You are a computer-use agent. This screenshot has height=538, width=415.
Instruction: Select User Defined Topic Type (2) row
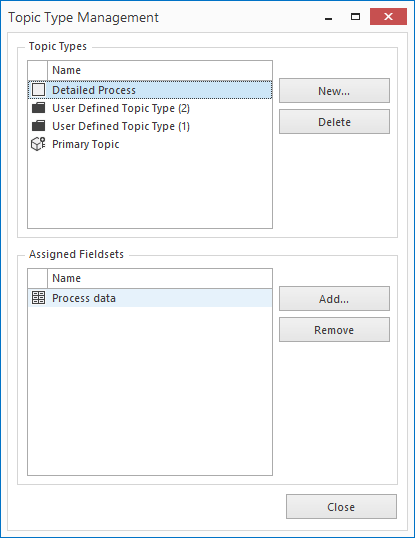point(150,108)
